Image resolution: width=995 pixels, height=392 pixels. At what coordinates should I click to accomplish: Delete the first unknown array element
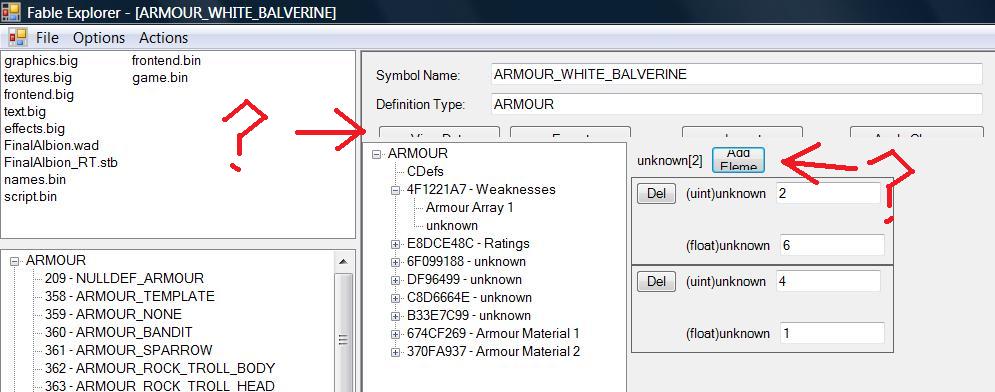(656, 193)
